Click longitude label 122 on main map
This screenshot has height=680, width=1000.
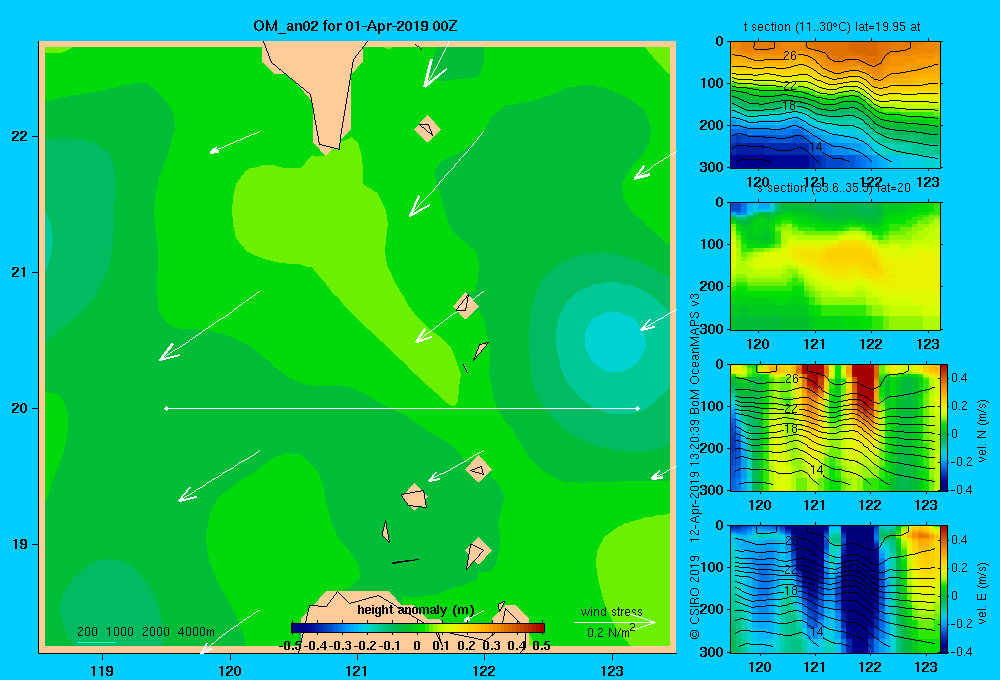[484, 670]
